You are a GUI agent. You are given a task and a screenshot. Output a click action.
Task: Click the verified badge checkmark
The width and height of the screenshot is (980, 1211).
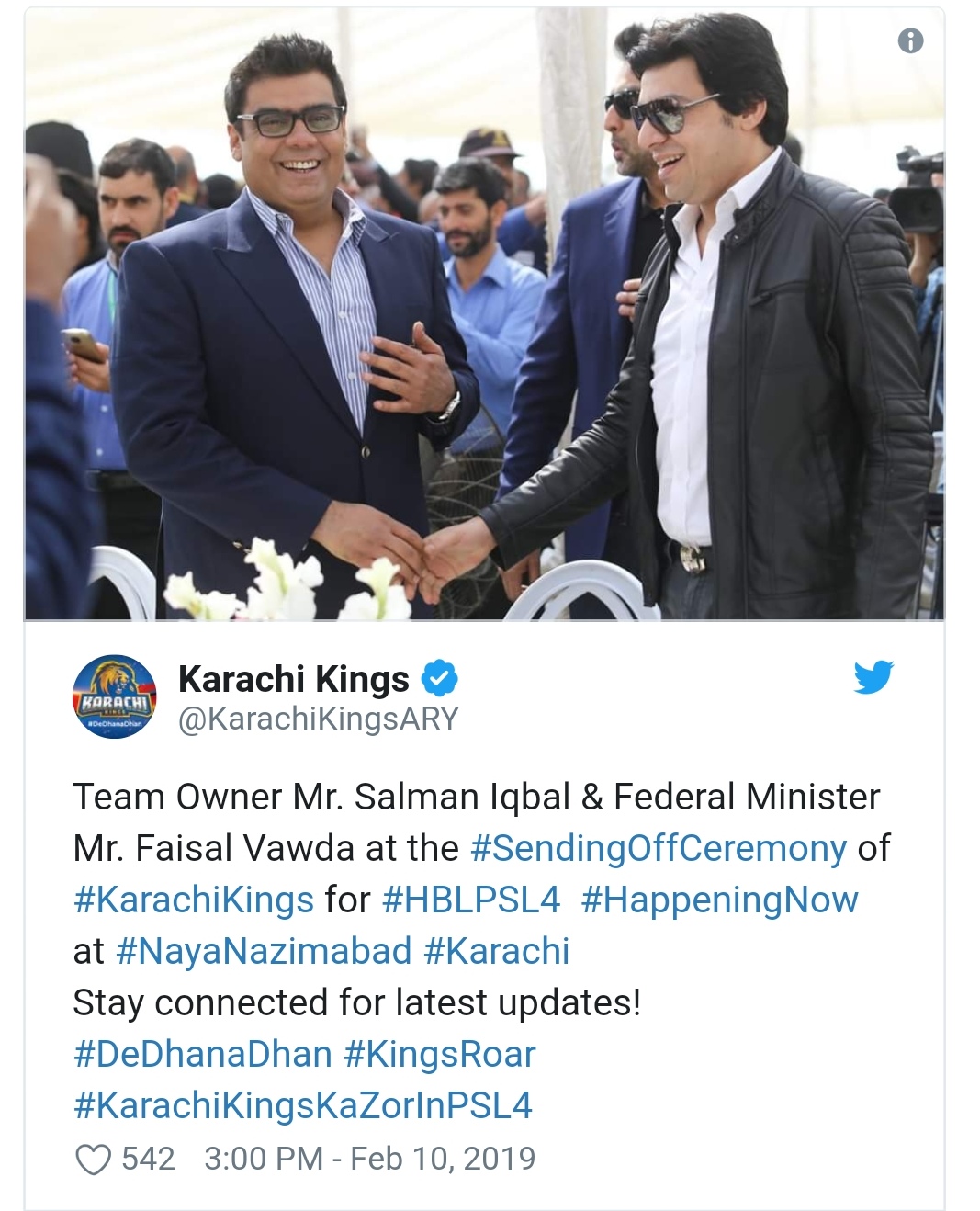tap(439, 679)
